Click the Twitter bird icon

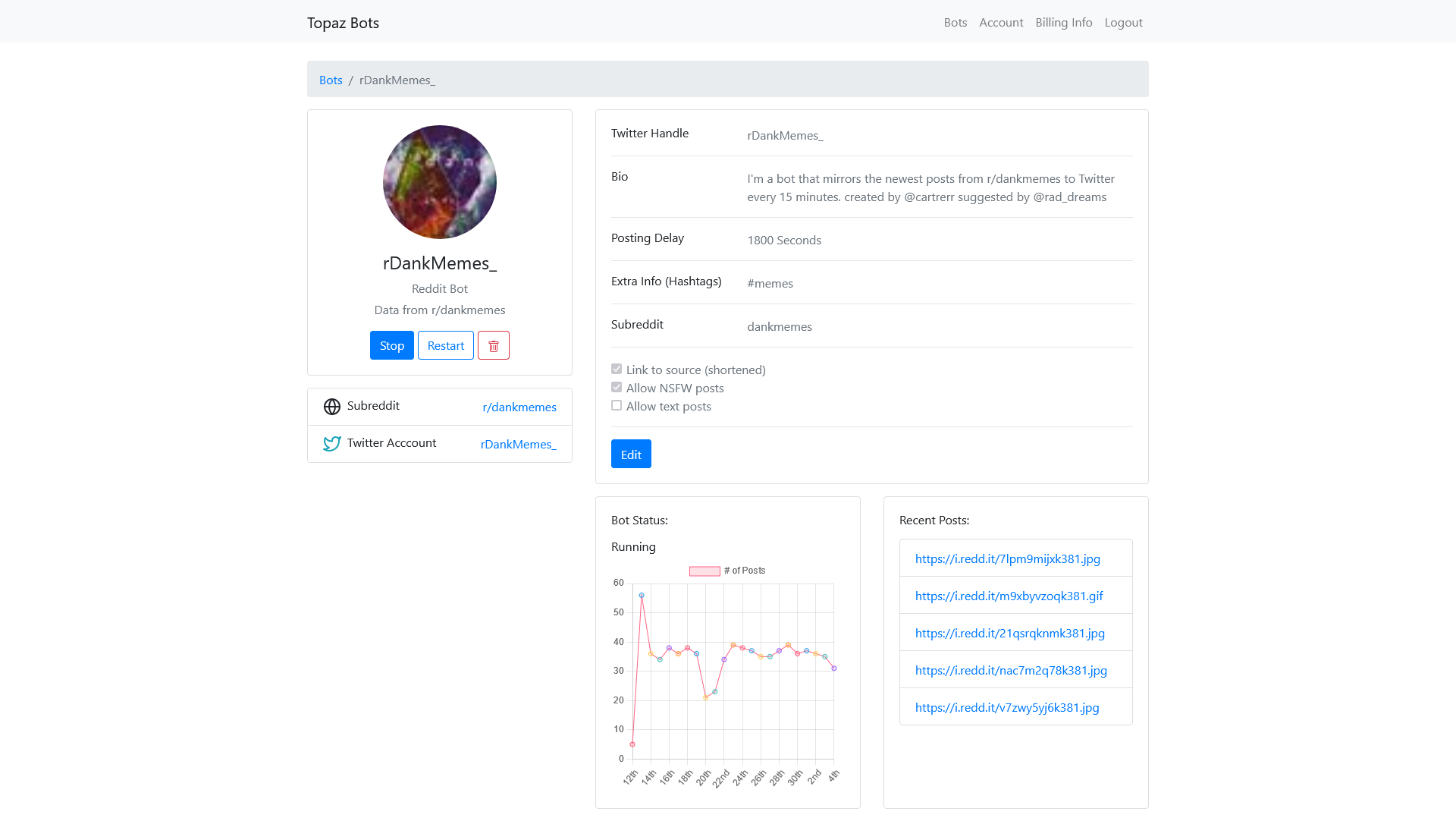[332, 444]
